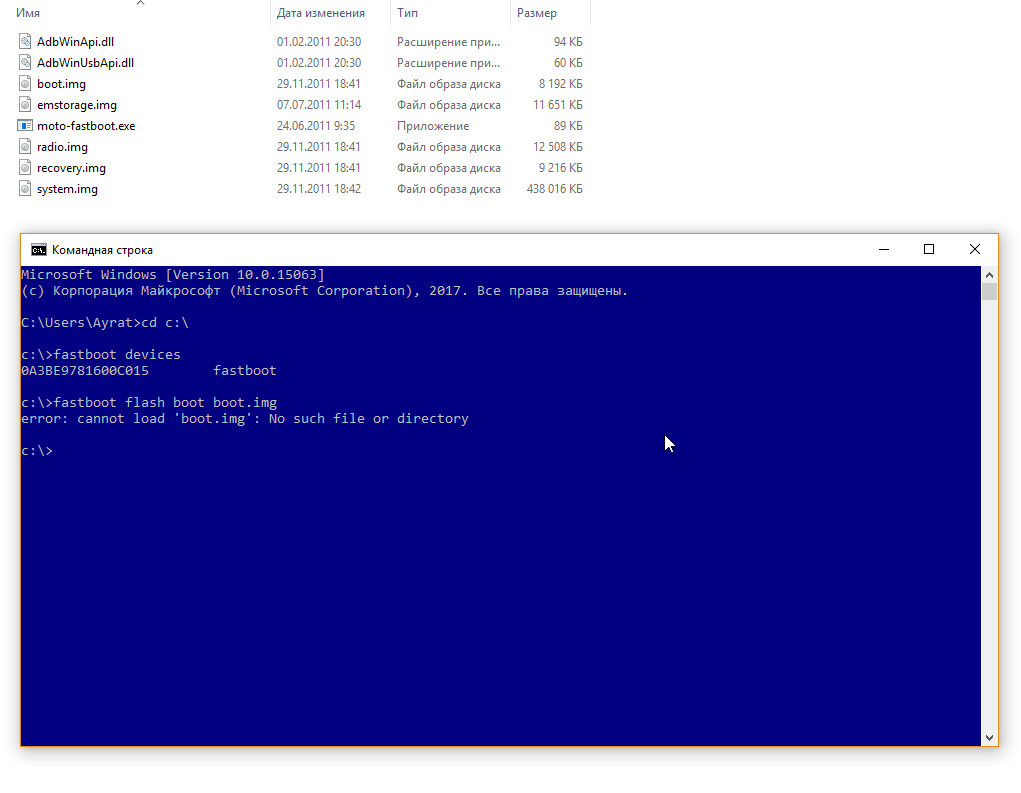1021x793 pixels.
Task: Click the last c:\> prompt line
Action: (36, 451)
